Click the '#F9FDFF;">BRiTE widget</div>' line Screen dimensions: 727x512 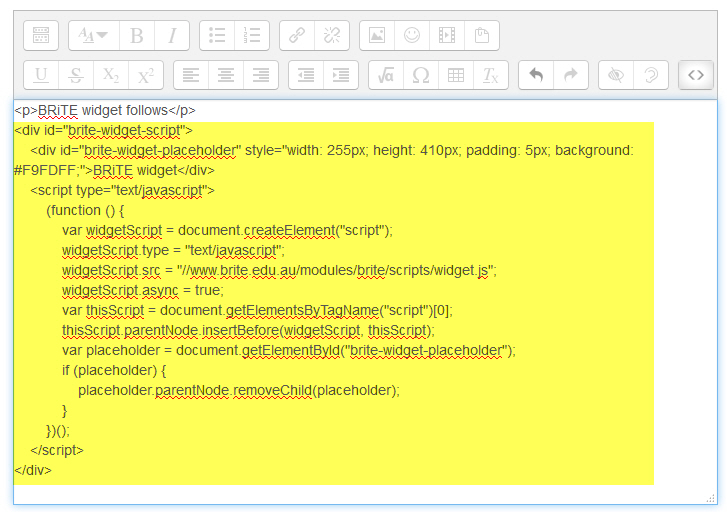point(115,171)
